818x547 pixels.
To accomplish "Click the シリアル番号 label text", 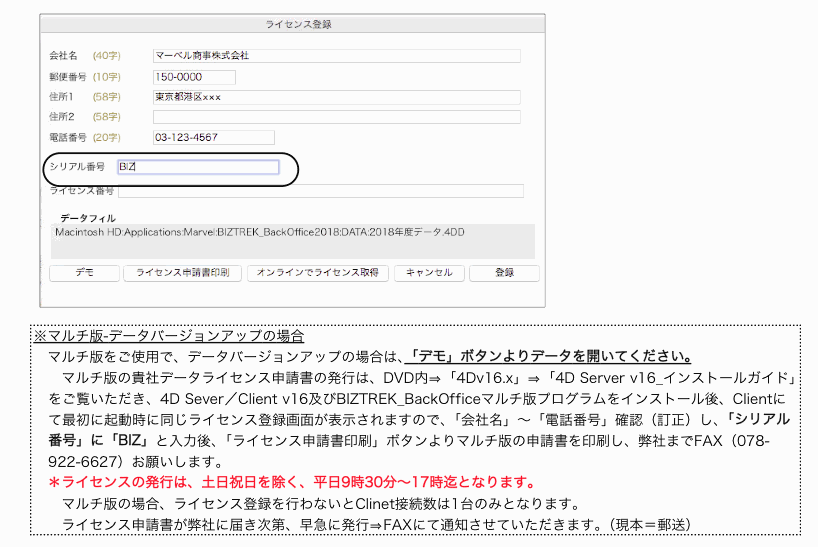I will pos(77,168).
